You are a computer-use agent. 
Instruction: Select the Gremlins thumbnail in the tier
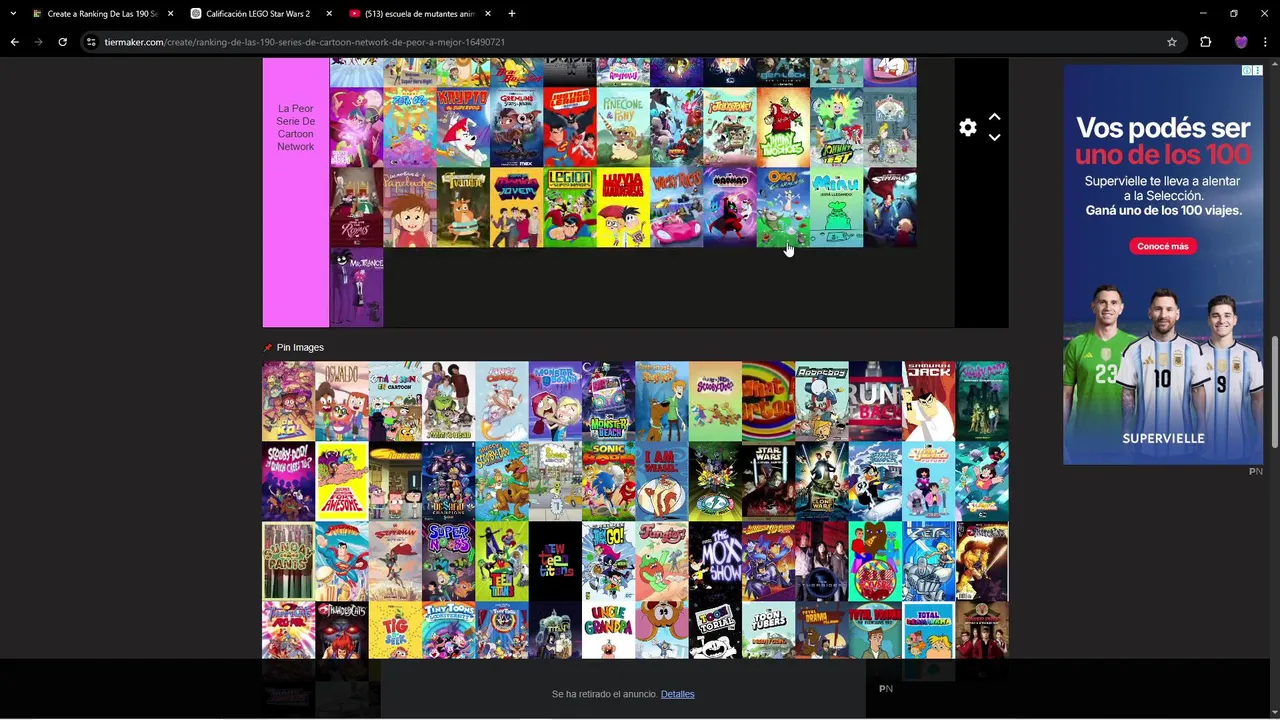(516, 128)
